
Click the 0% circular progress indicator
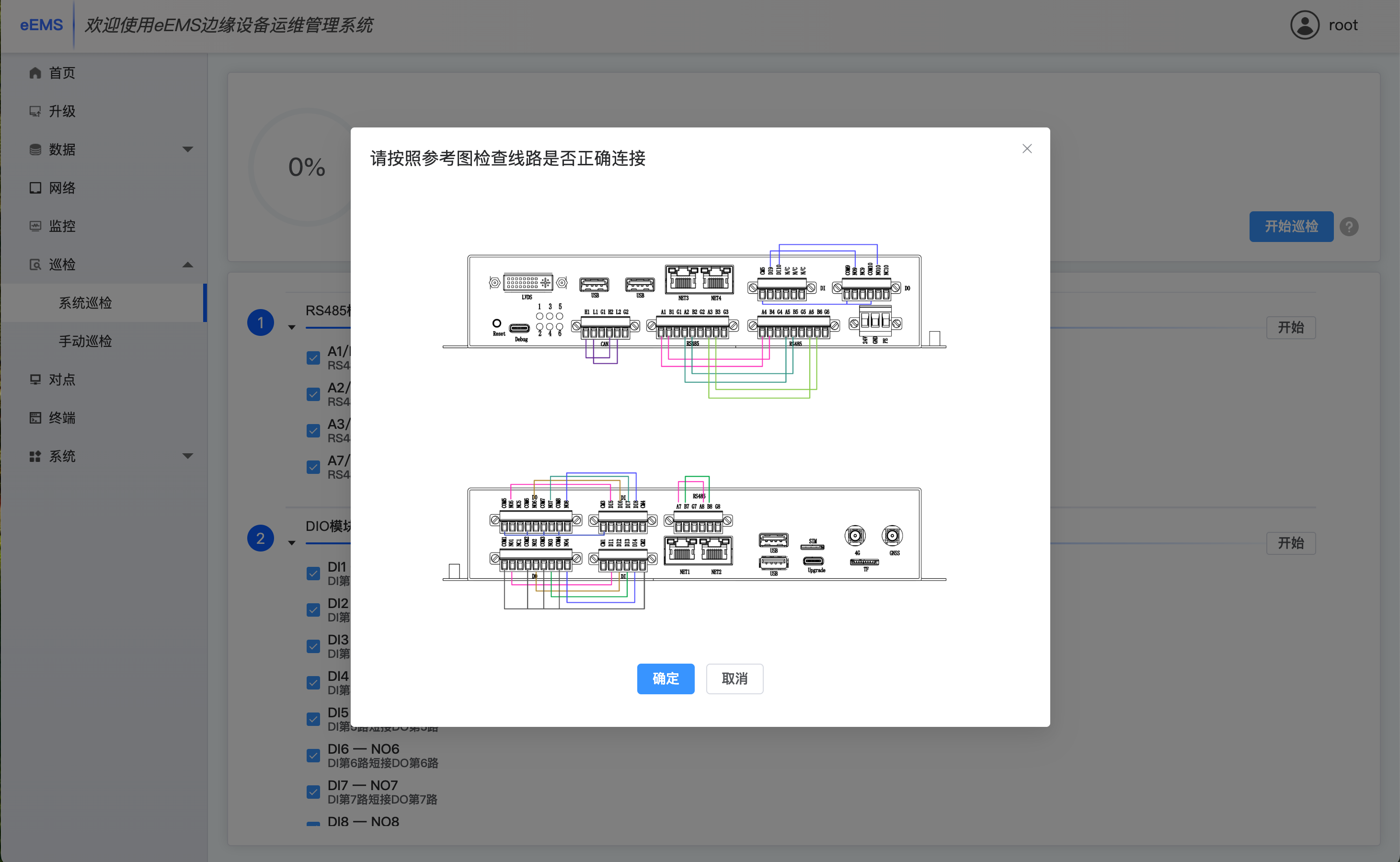[306, 167]
